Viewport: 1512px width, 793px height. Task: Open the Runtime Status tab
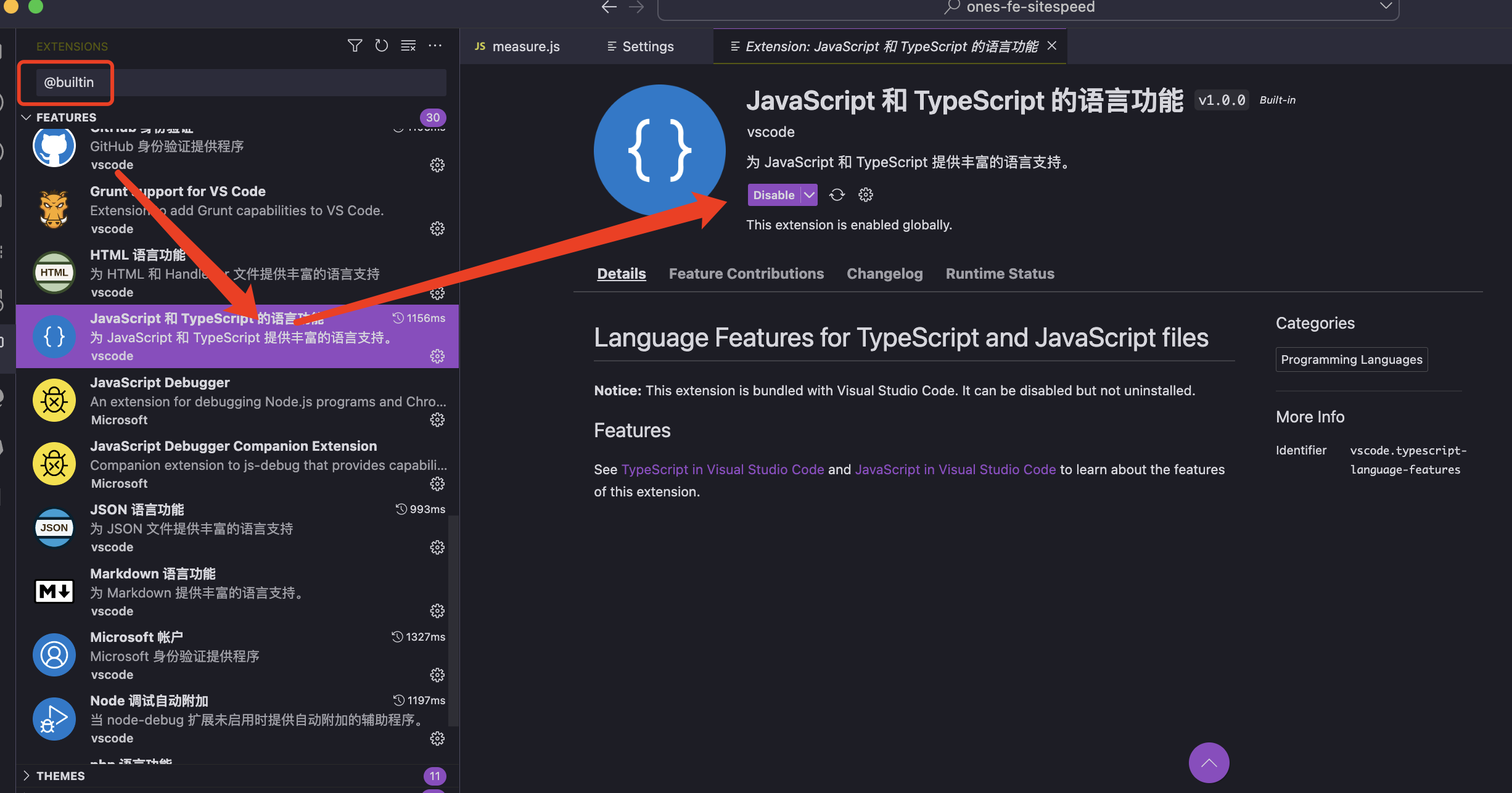coord(1000,274)
